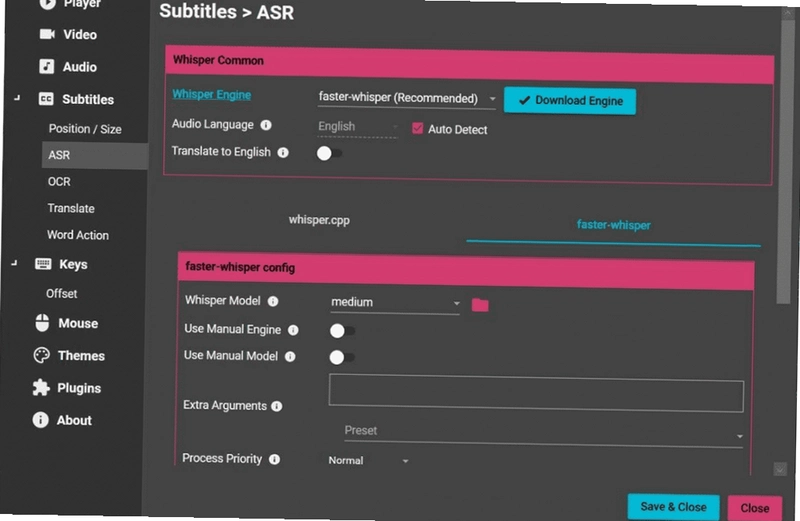Open the Whisper Model medium dropdown
The width and height of the screenshot is (800, 521).
pyautogui.click(x=395, y=303)
